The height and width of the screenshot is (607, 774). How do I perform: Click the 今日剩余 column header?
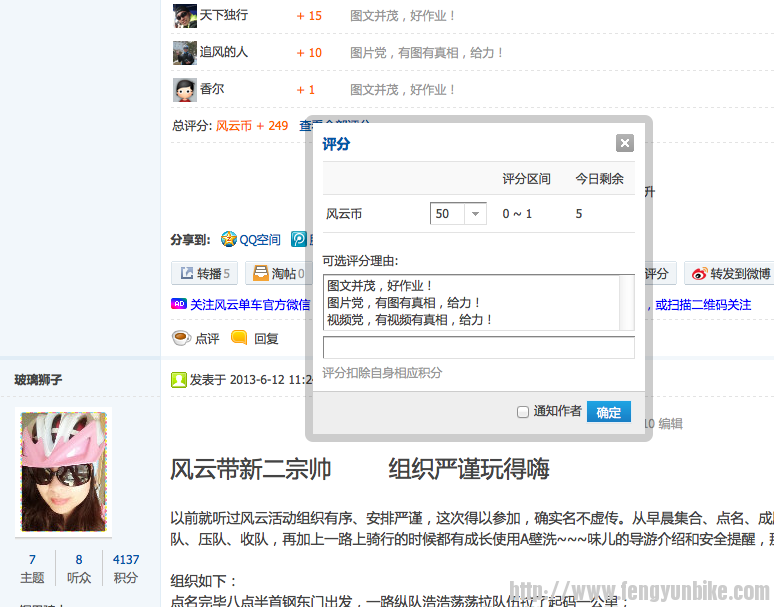click(599, 179)
